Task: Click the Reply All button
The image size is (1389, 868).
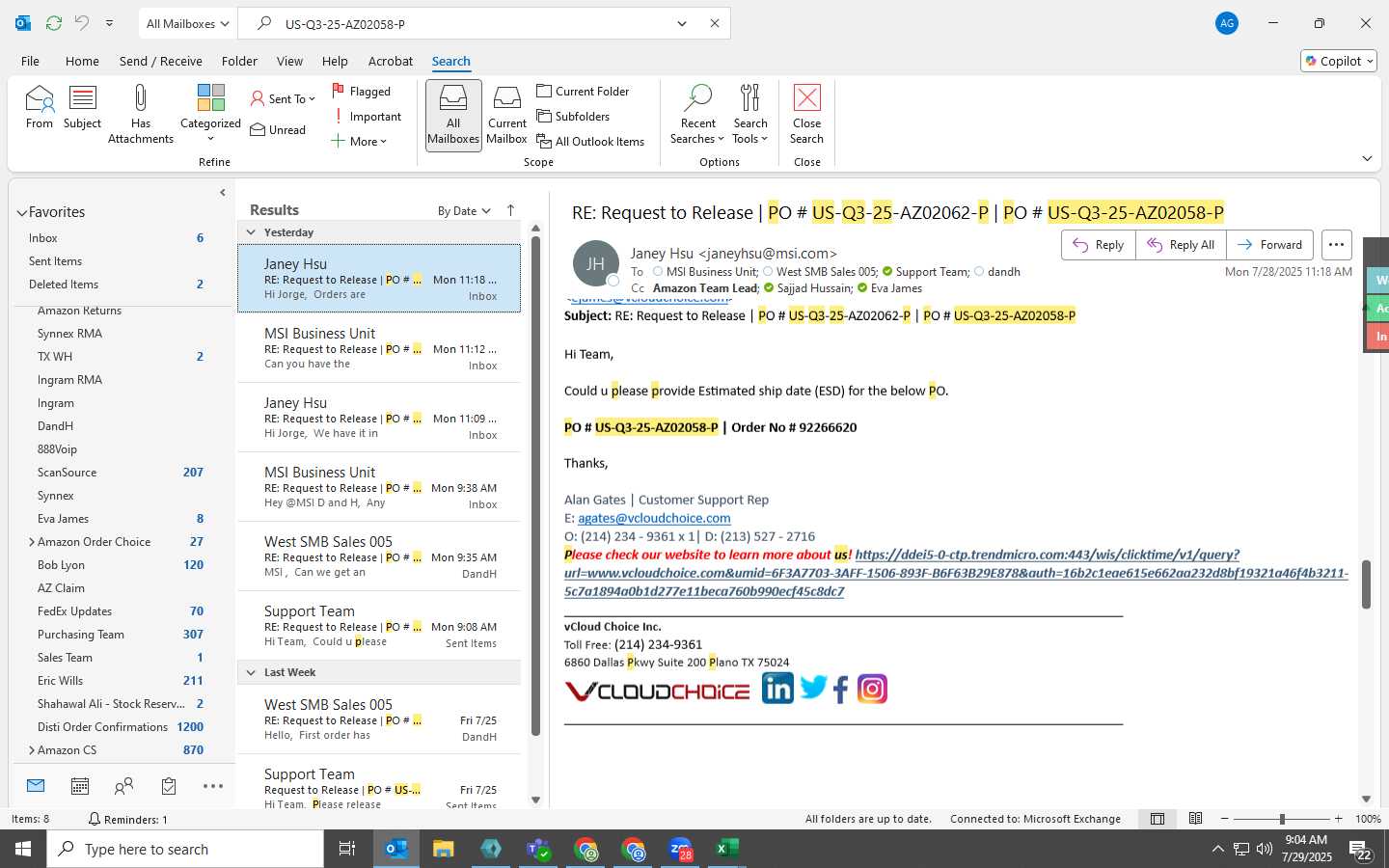Action: pos(1181,245)
